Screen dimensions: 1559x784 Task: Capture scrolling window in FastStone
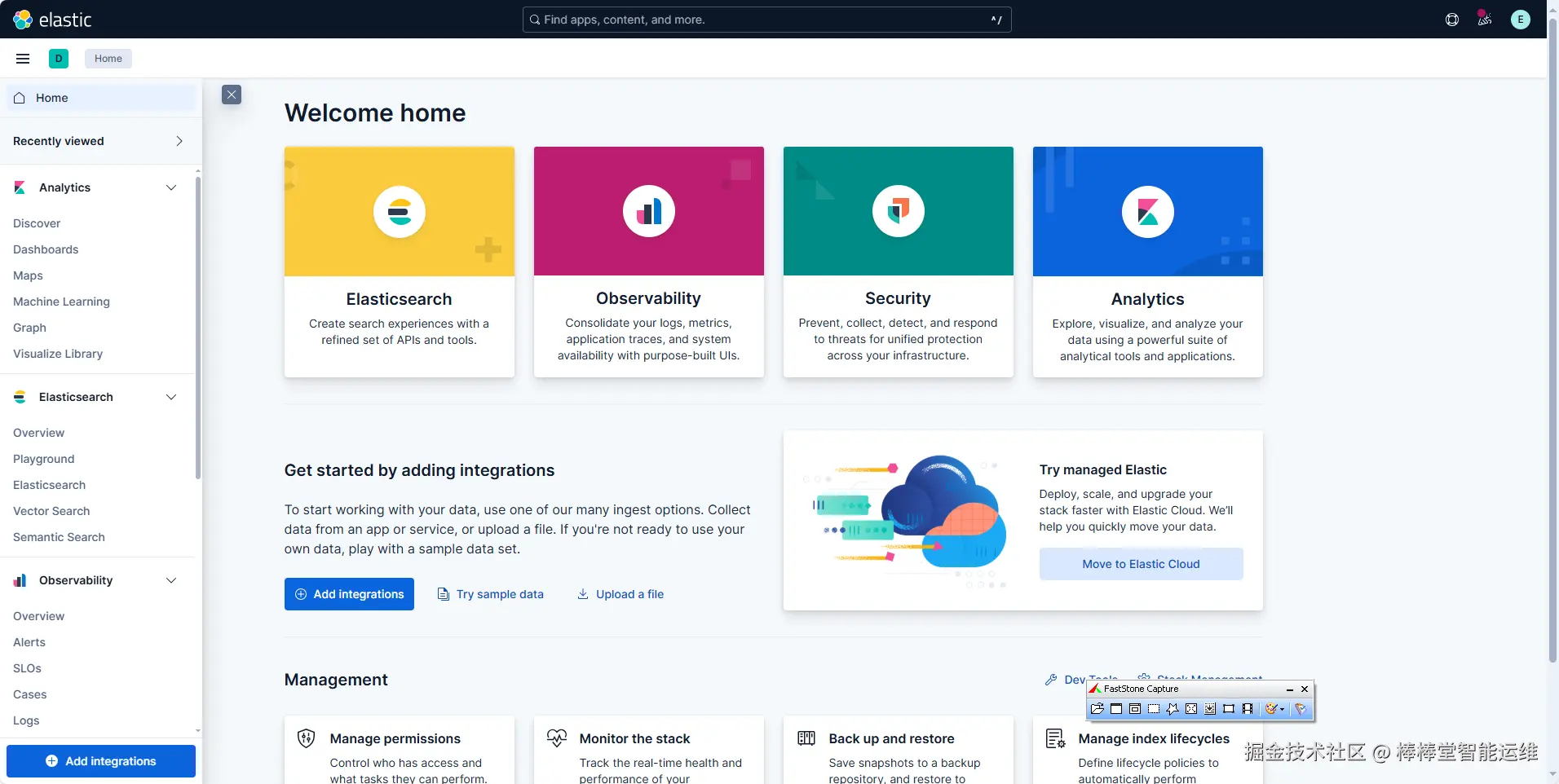tap(1210, 709)
